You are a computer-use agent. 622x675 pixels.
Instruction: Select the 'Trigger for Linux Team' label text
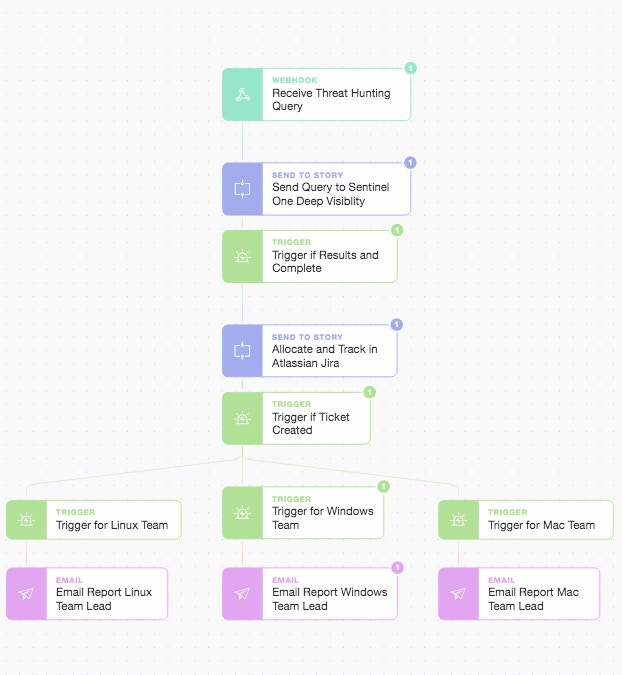(x=112, y=525)
